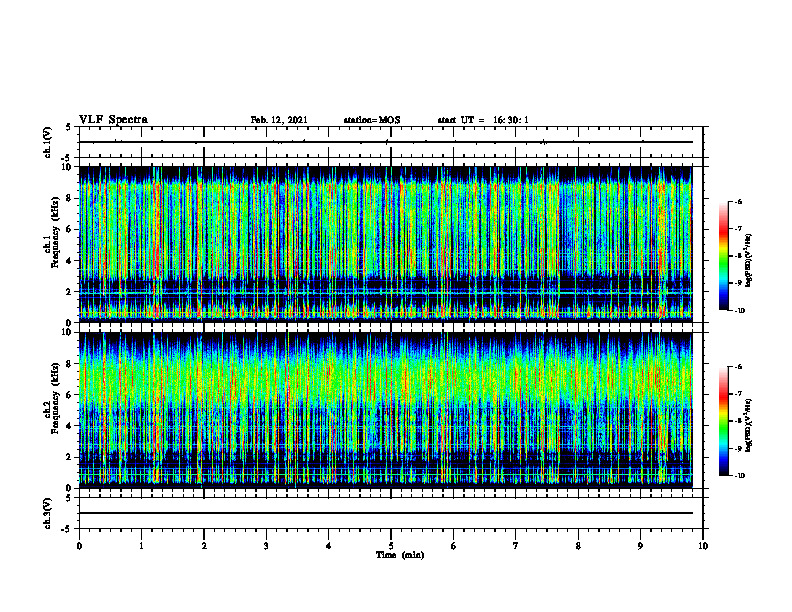The width and height of the screenshot is (792, 612).
Task: Click the "start UT = 16:30:1" text
Action: point(483,120)
